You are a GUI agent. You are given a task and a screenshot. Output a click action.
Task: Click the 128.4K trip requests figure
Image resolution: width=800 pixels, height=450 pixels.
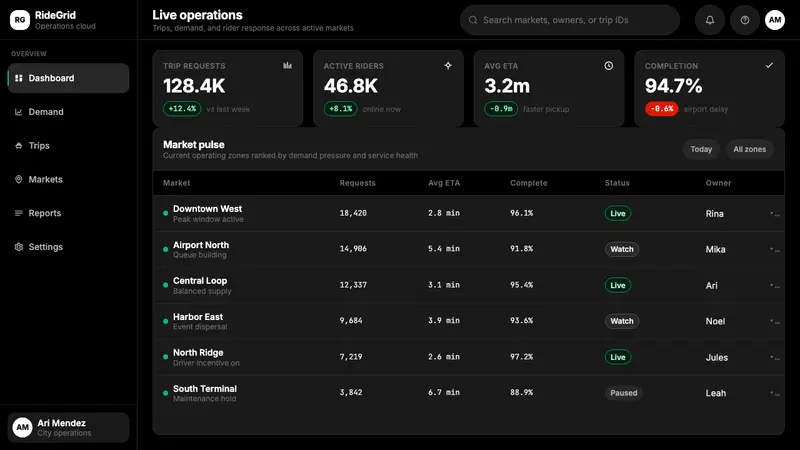click(x=194, y=86)
